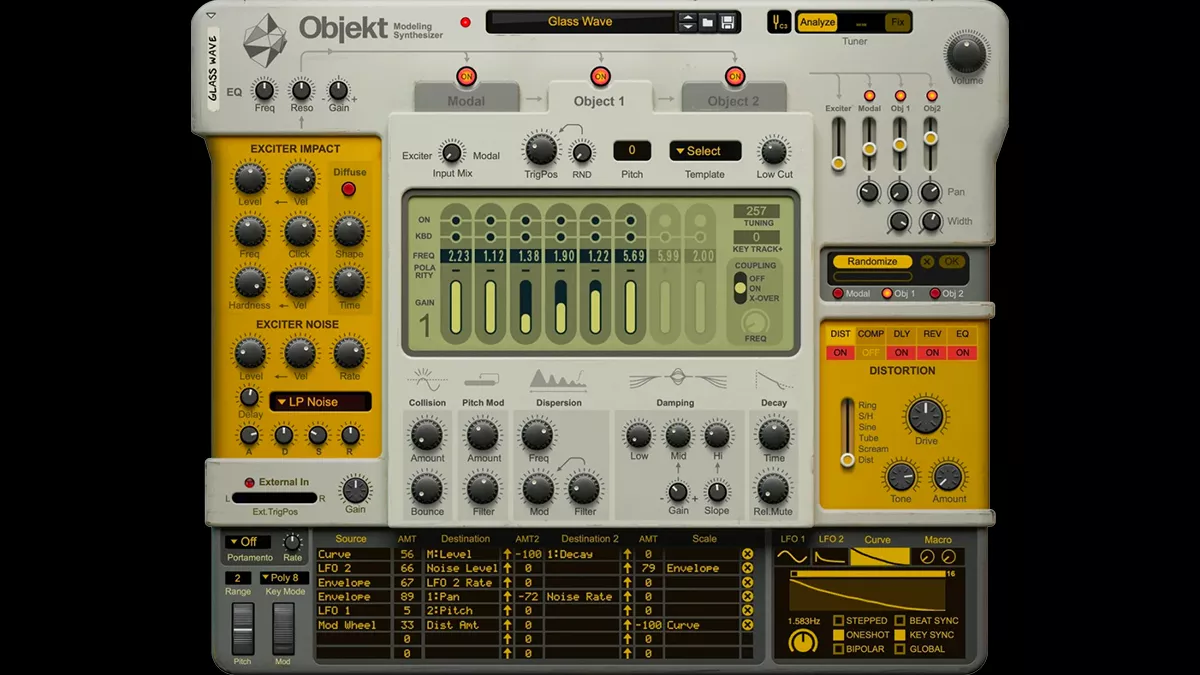Viewport: 1200px width, 675px height.
Task: Click the LFO rate knob at 1.583Hz
Action: click(802, 642)
